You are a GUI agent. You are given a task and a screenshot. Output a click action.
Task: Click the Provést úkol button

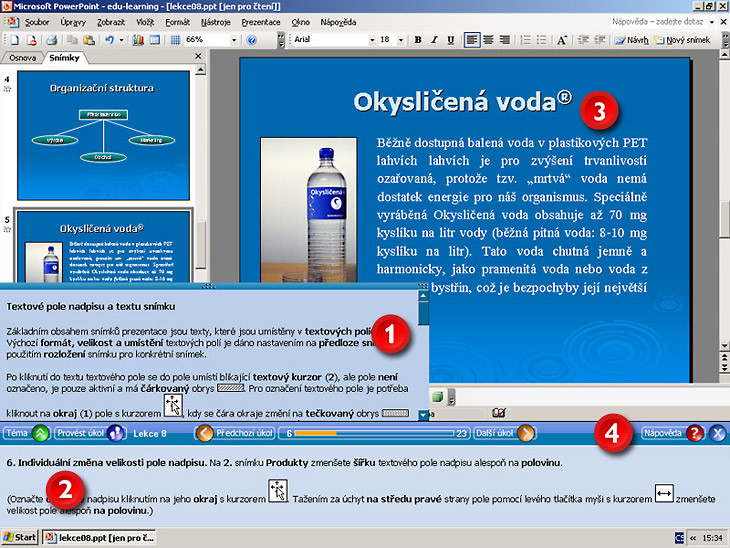coord(89,433)
